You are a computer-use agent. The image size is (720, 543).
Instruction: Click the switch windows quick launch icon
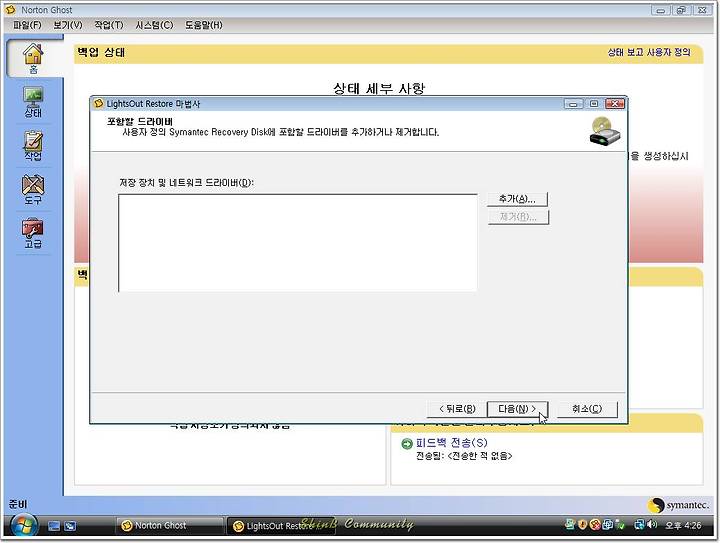[x=70, y=526]
